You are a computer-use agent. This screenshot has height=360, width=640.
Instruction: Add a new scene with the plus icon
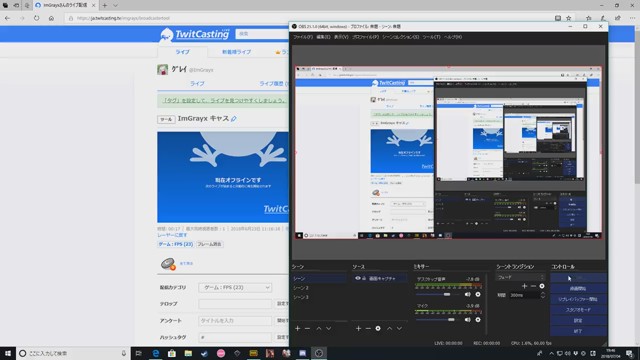click(298, 329)
